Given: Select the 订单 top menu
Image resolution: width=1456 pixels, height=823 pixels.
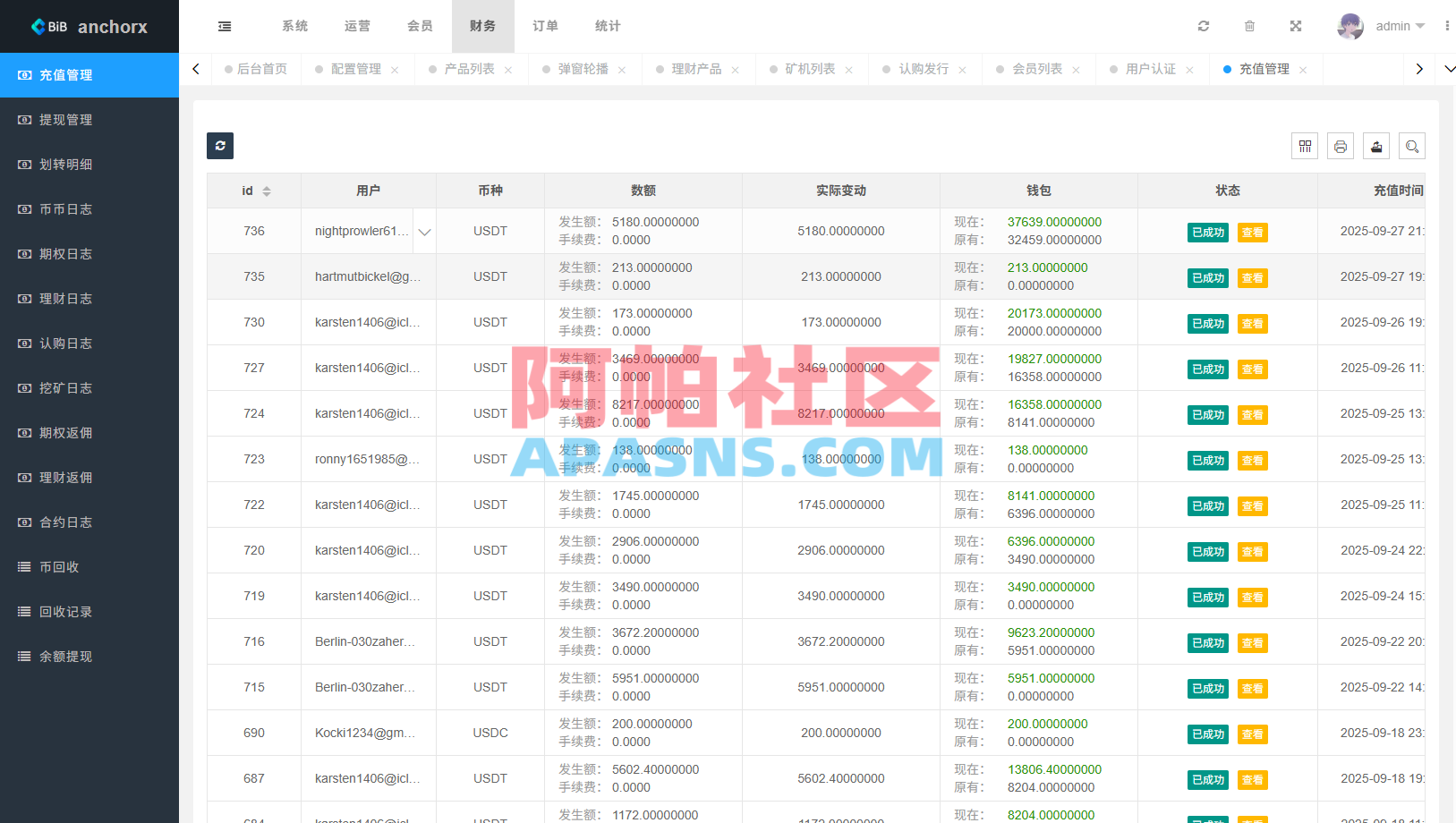Looking at the screenshot, I should coord(546,26).
